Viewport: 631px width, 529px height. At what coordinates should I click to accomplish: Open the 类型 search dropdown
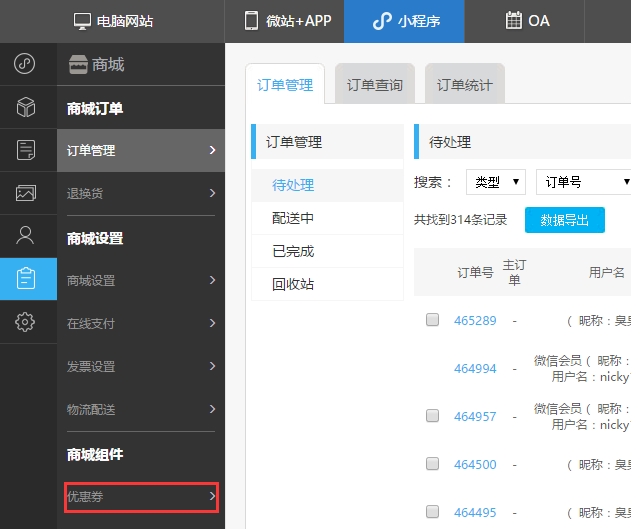point(497,182)
